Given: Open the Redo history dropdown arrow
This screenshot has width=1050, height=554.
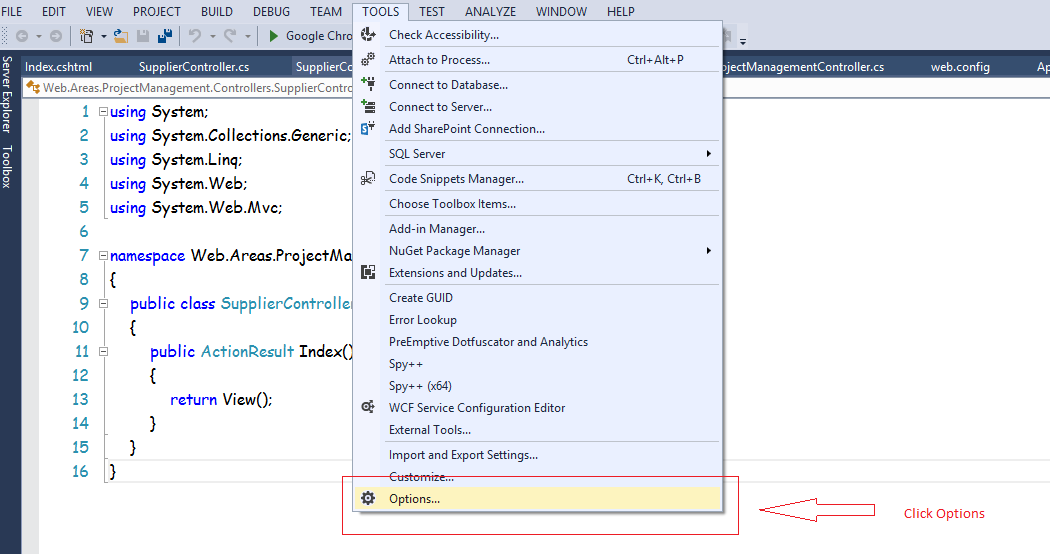Looking at the screenshot, I should click(x=248, y=36).
